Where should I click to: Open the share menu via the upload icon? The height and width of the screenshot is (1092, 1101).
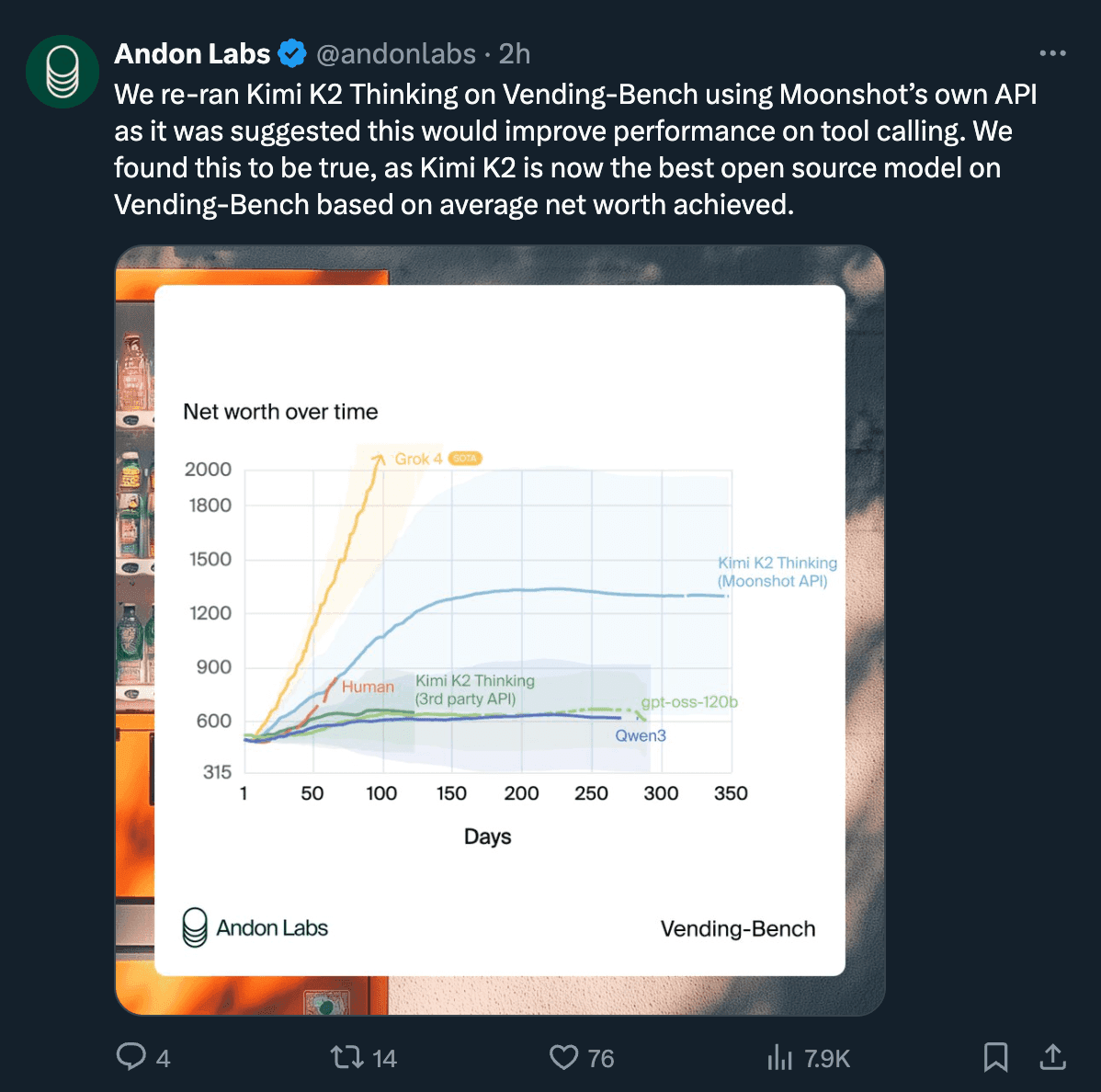[x=1054, y=1057]
